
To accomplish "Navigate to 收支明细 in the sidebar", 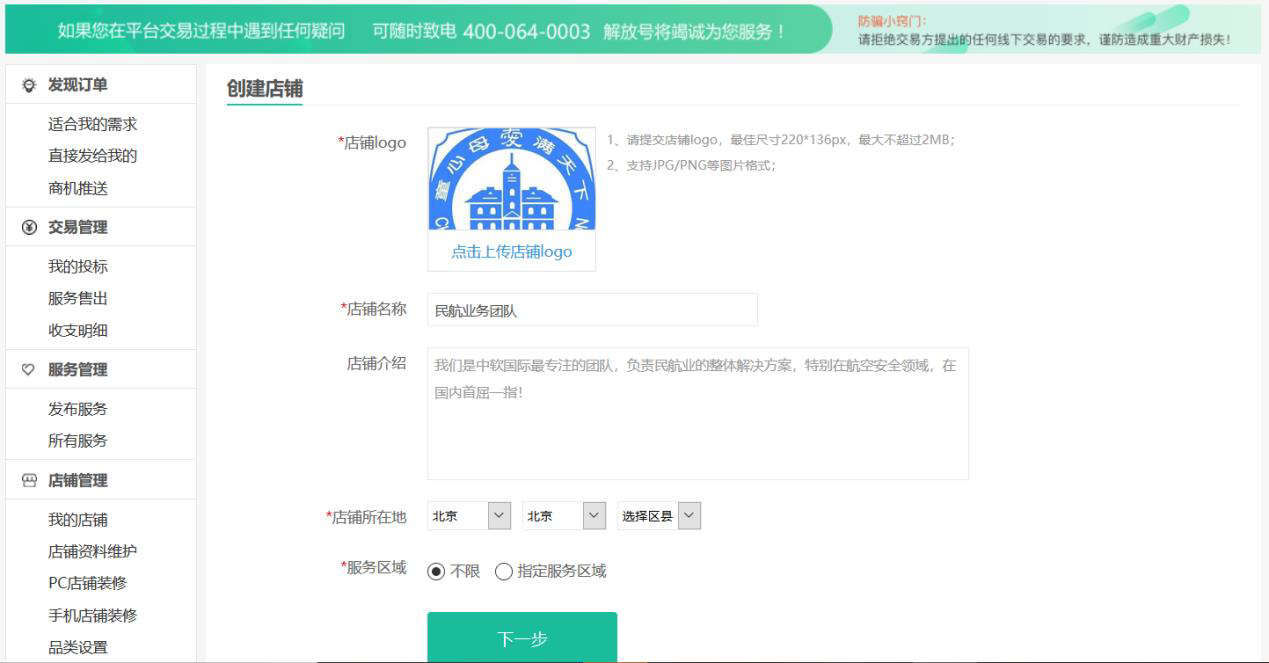I will (78, 331).
